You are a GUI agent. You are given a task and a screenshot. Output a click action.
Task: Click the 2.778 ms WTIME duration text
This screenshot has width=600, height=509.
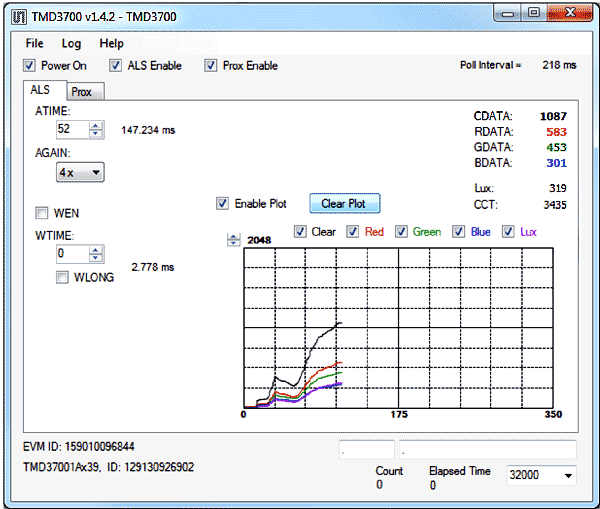coord(153,267)
